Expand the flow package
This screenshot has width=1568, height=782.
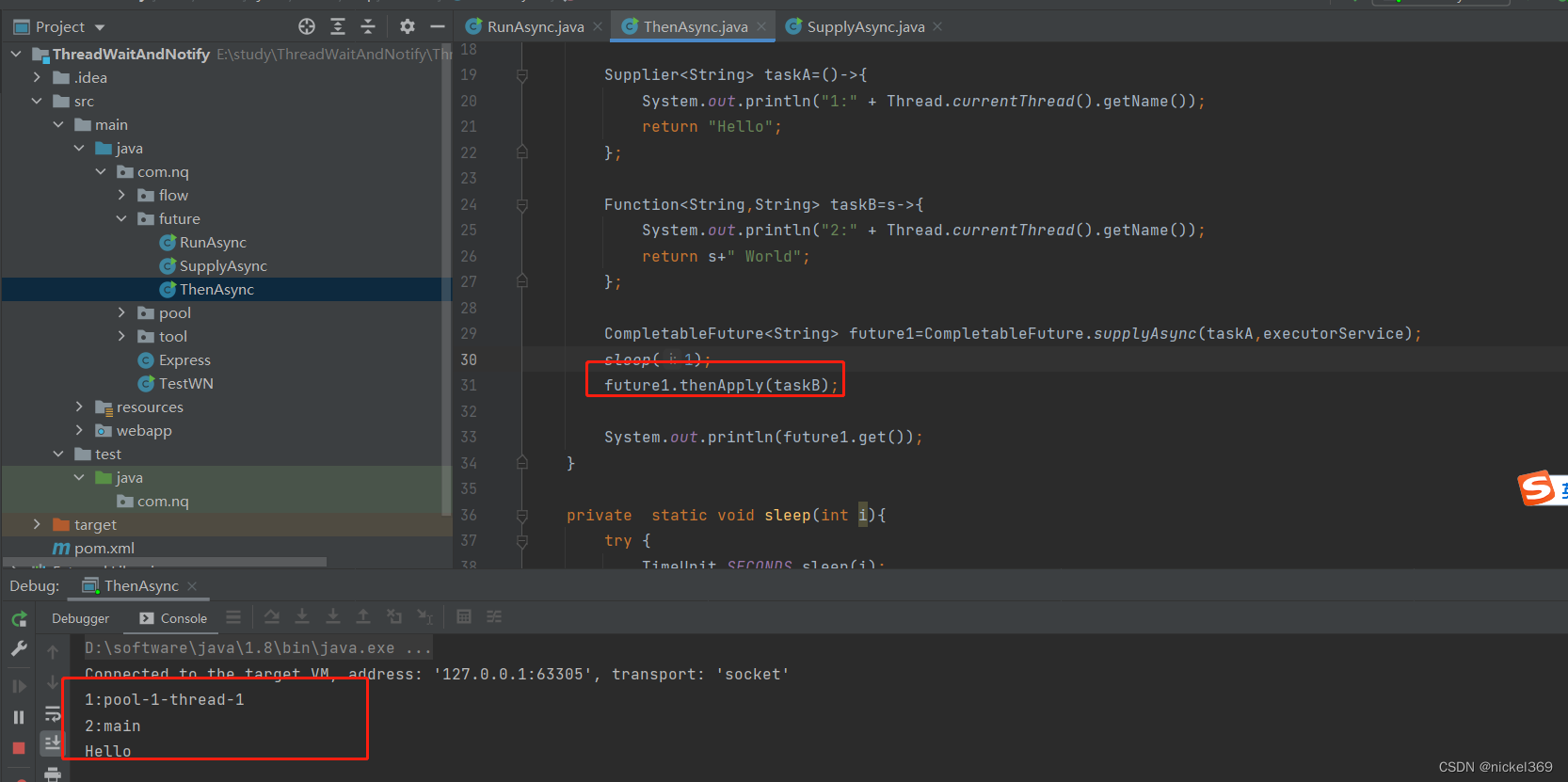[121, 196]
